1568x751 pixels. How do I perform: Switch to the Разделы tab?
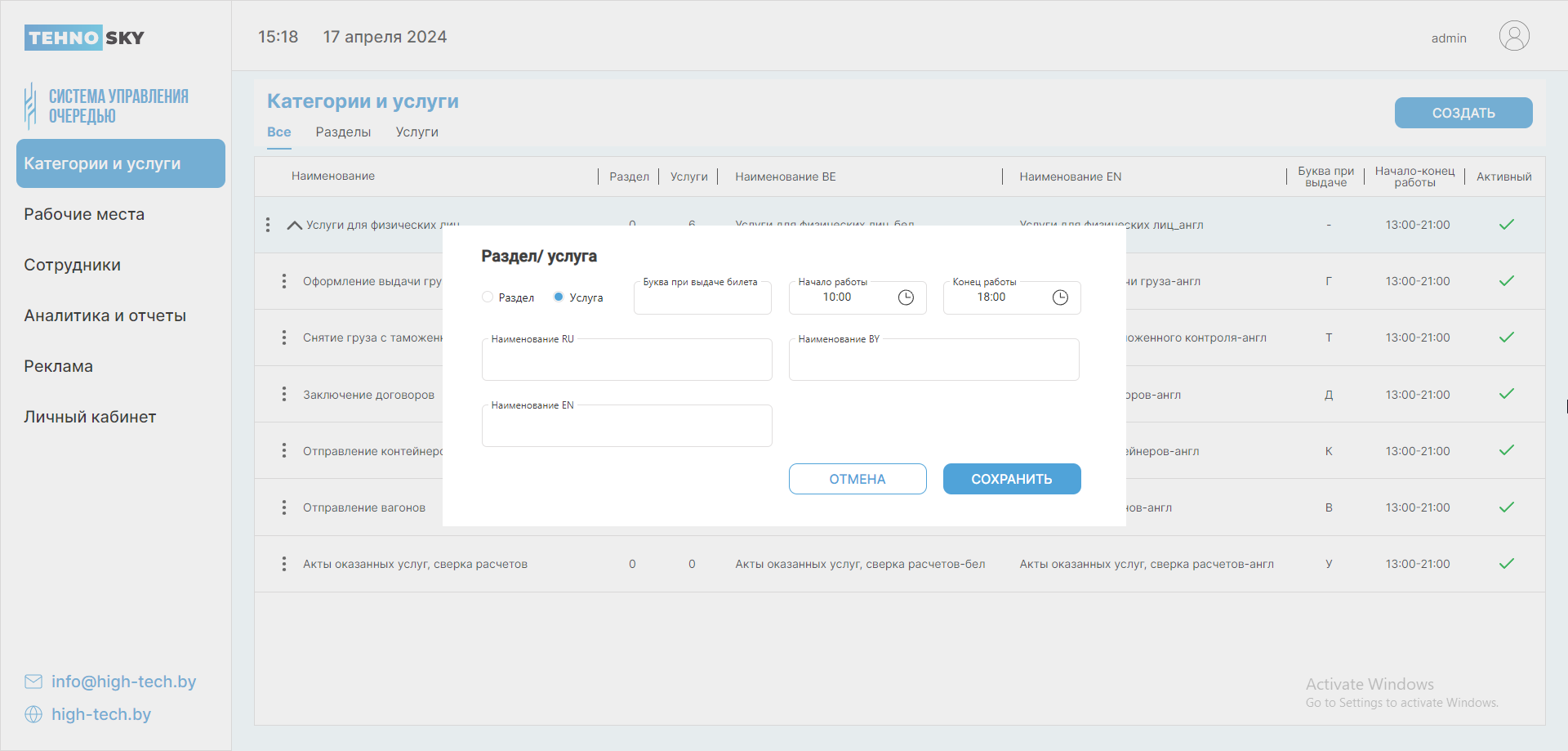[x=343, y=132]
